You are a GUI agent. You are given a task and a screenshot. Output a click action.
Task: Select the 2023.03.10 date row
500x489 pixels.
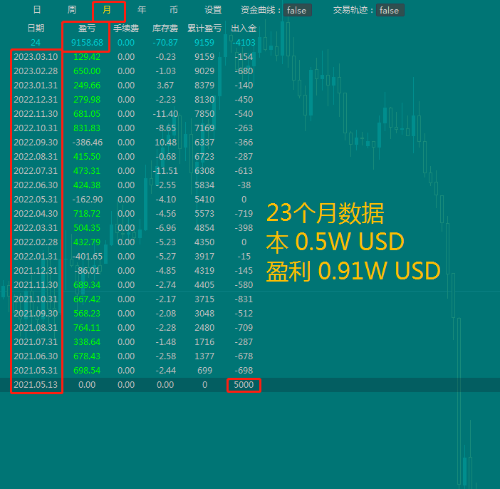pyautogui.click(x=36, y=57)
